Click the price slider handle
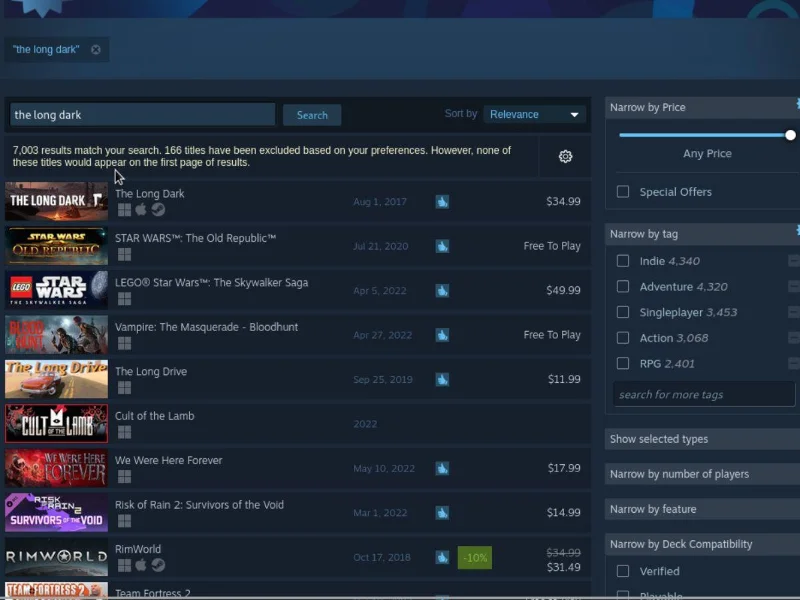The image size is (800, 600). pos(790,135)
